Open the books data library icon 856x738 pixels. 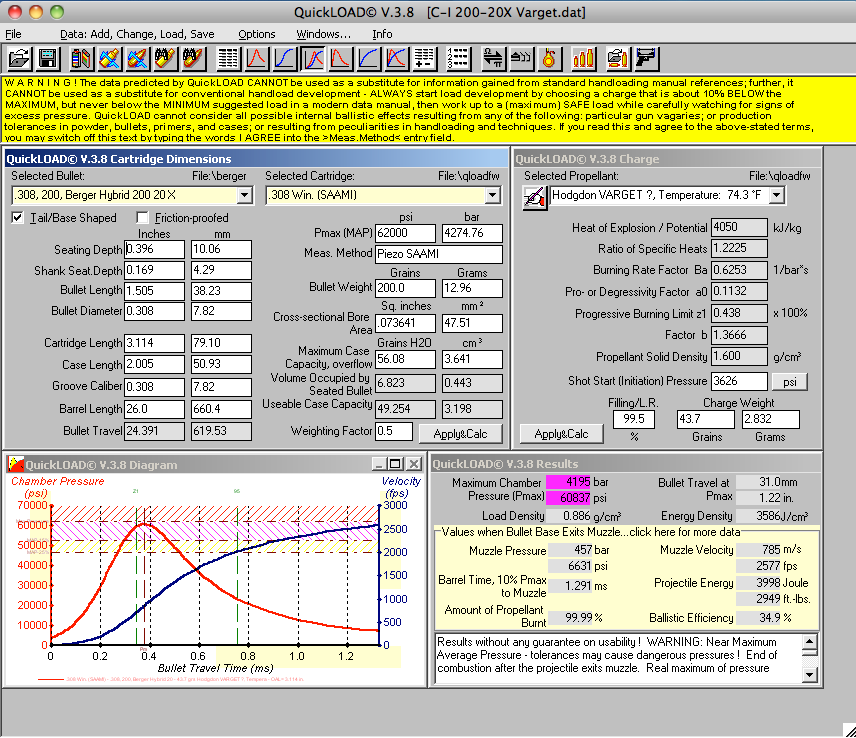pyautogui.click(x=81, y=58)
